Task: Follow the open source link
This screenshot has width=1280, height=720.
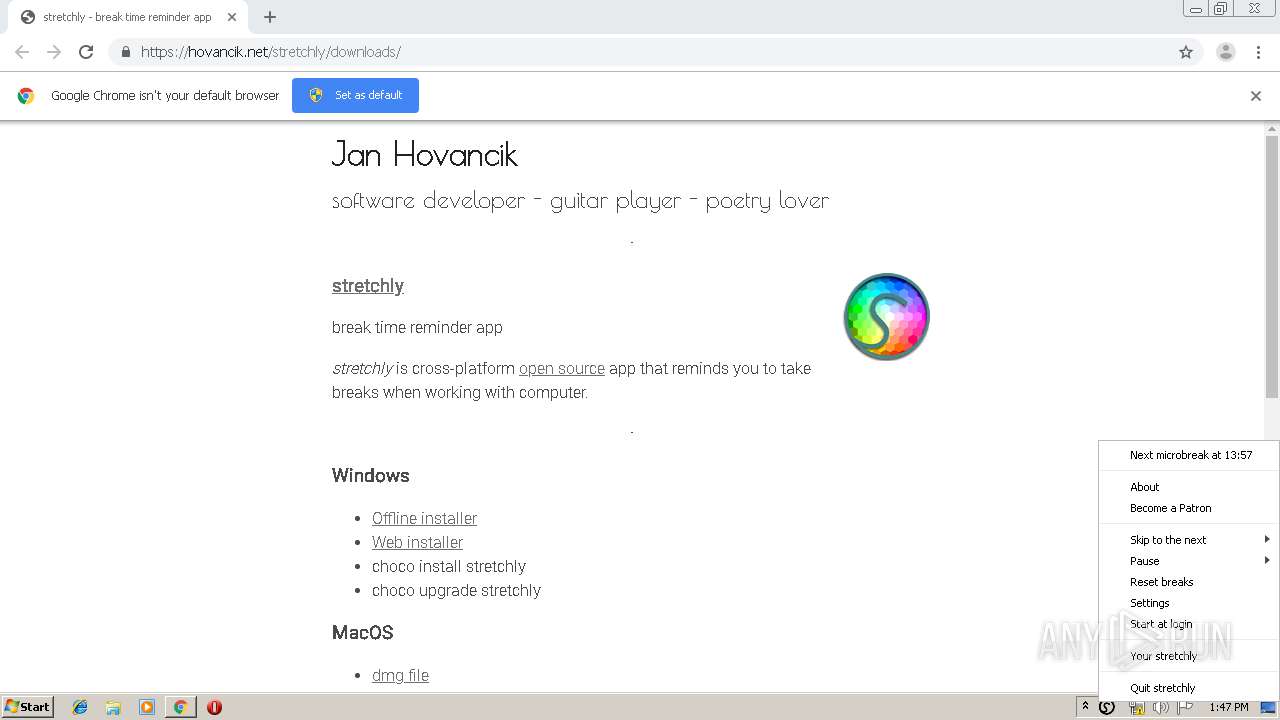Action: pos(562,369)
